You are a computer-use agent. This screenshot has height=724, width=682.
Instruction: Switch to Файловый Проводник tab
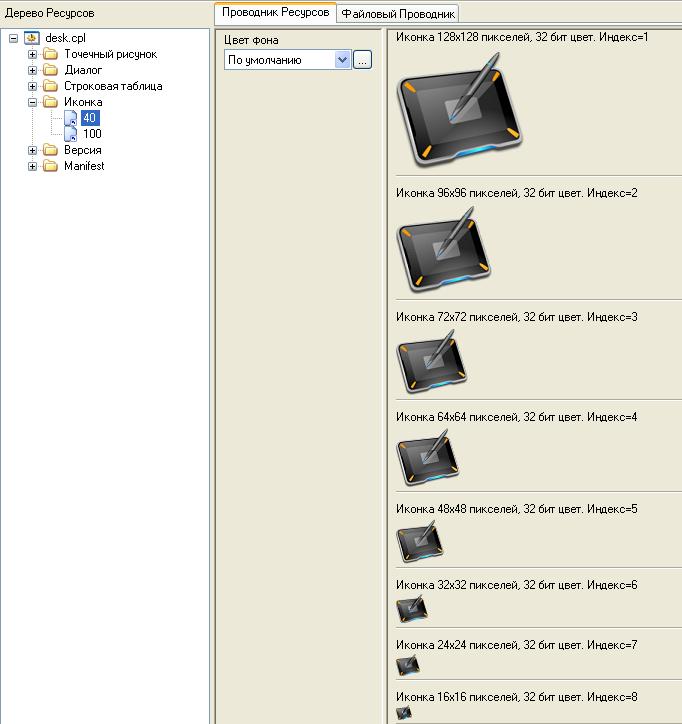398,14
